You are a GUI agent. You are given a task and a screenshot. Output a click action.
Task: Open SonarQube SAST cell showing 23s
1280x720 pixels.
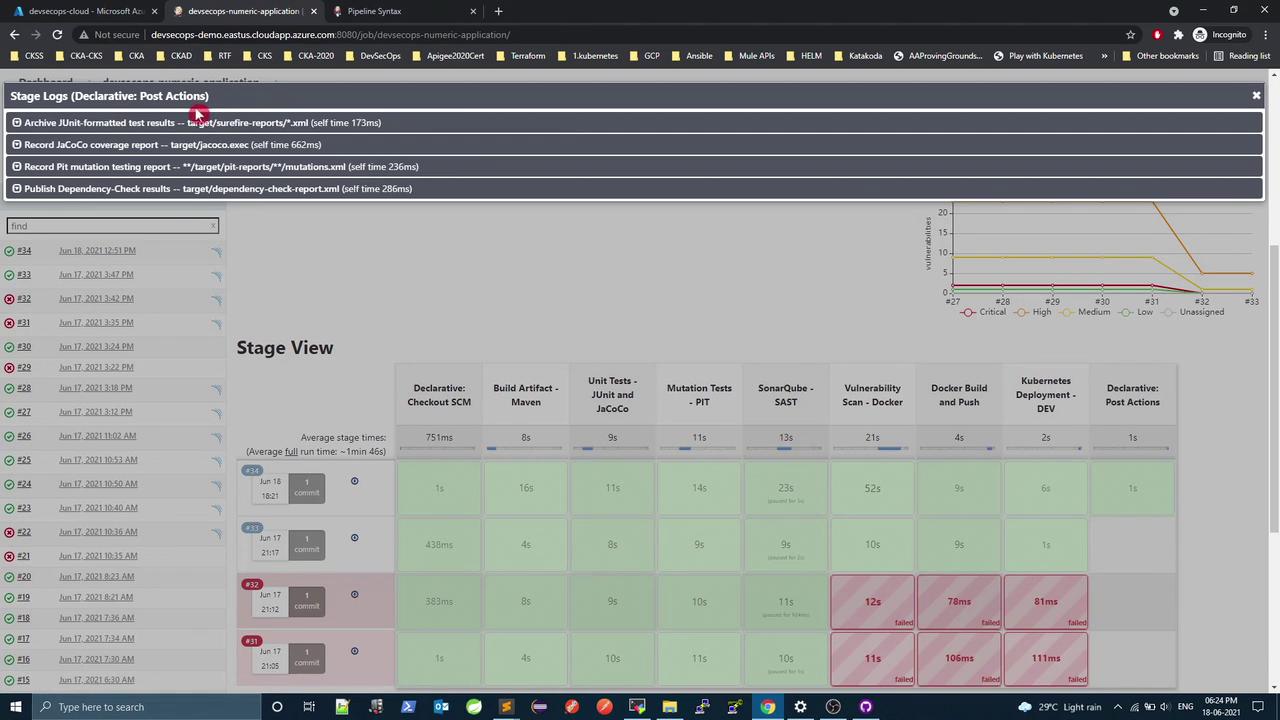[x=786, y=488]
